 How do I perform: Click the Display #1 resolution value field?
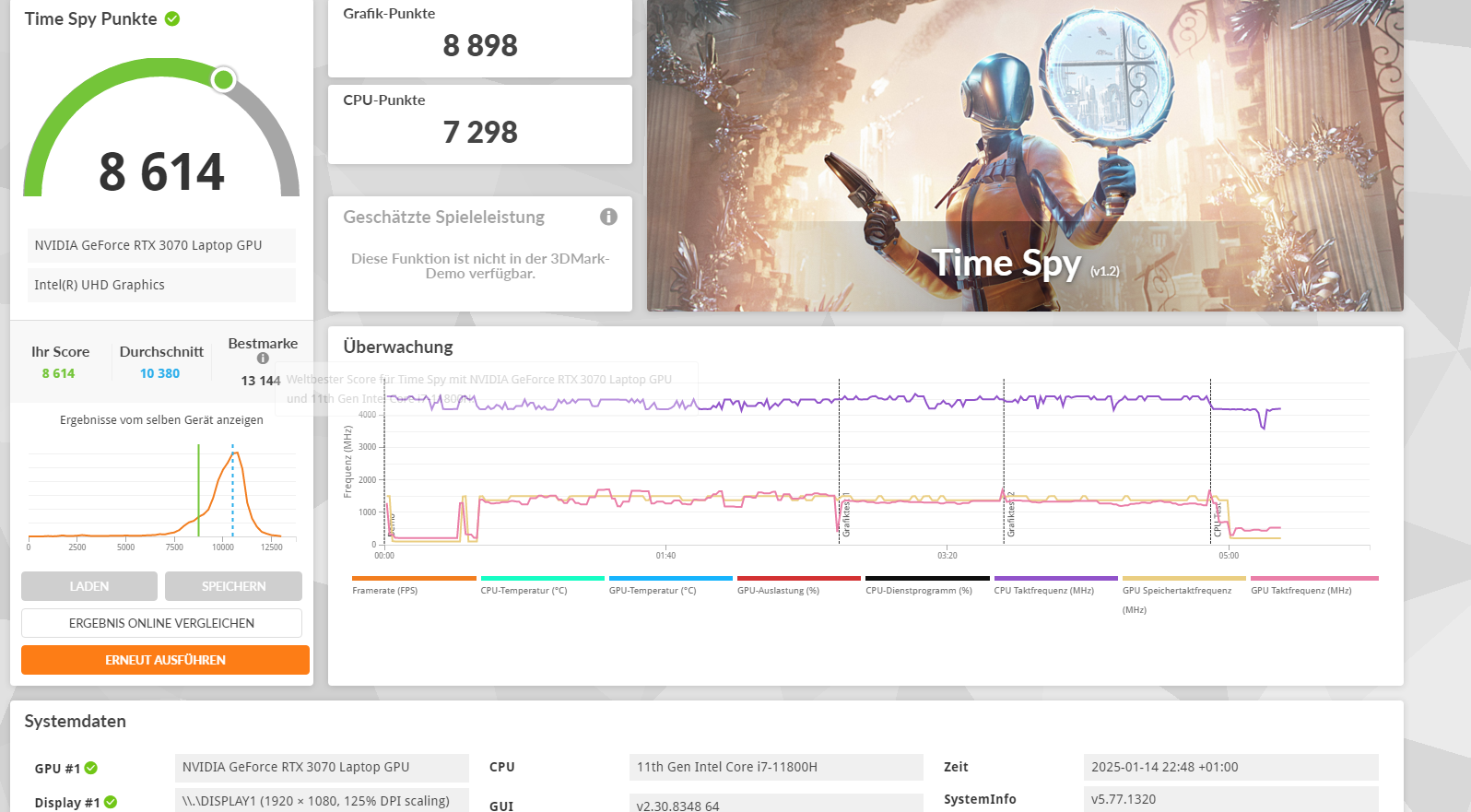[x=322, y=800]
